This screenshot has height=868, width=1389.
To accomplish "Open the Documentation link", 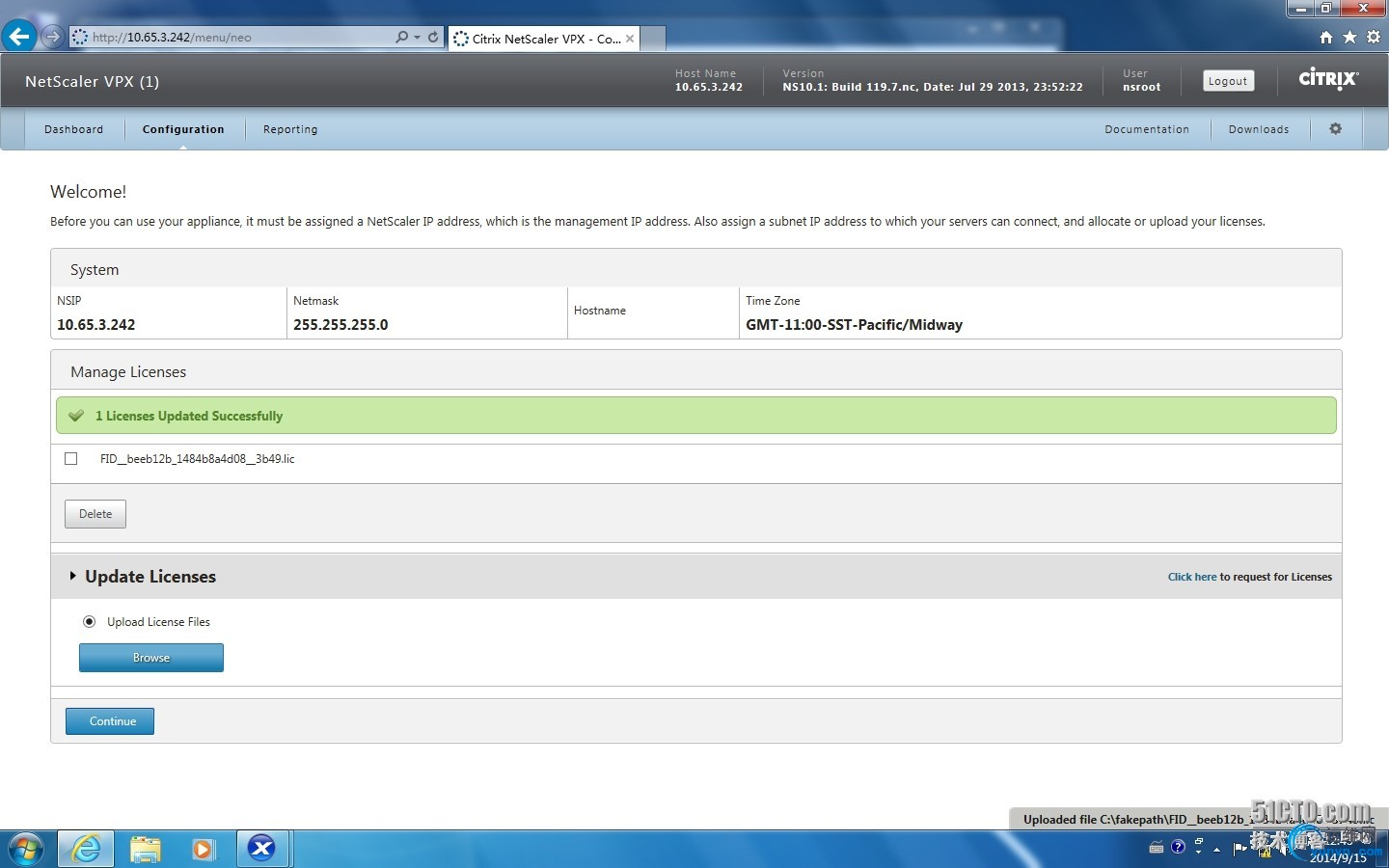I will coord(1147,129).
